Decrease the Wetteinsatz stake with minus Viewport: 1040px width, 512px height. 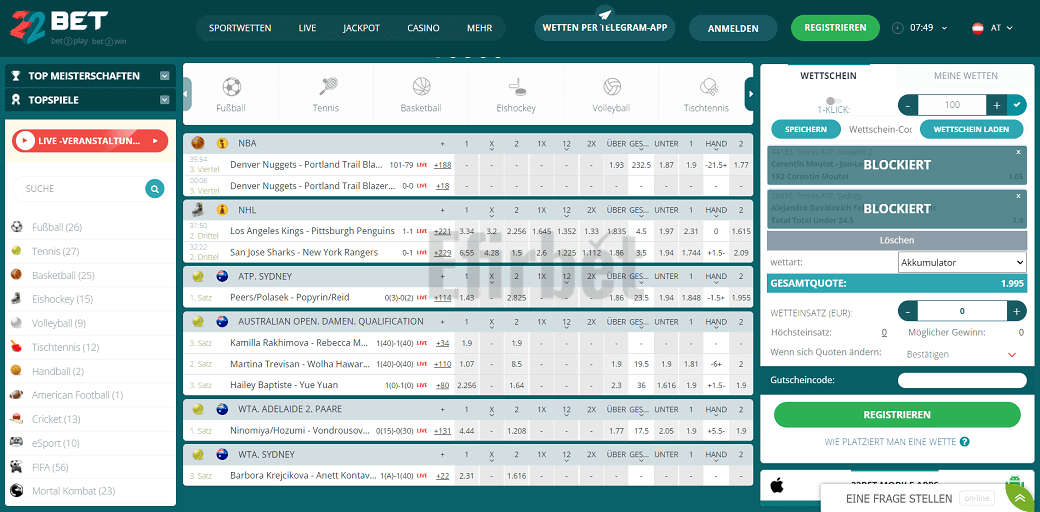(x=908, y=311)
